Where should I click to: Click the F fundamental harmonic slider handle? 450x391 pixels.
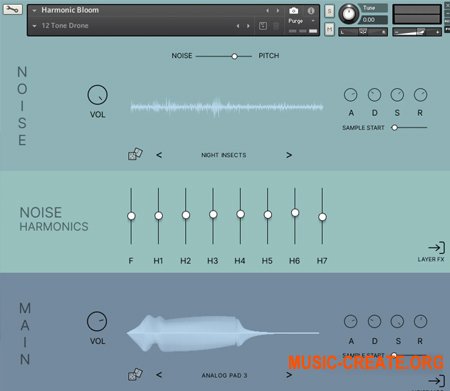coord(131,216)
